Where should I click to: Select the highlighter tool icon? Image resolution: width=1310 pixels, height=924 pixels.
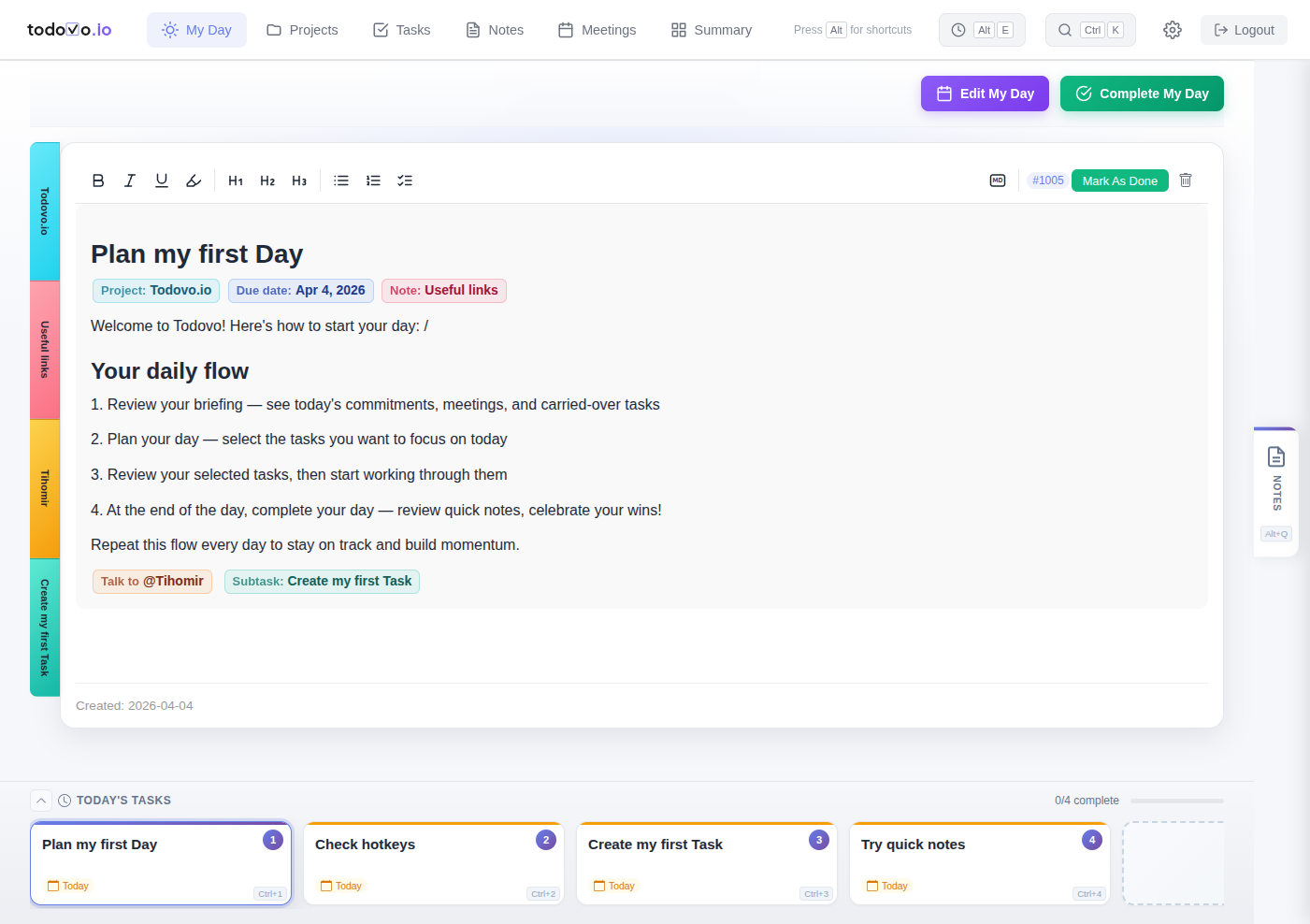tap(194, 180)
